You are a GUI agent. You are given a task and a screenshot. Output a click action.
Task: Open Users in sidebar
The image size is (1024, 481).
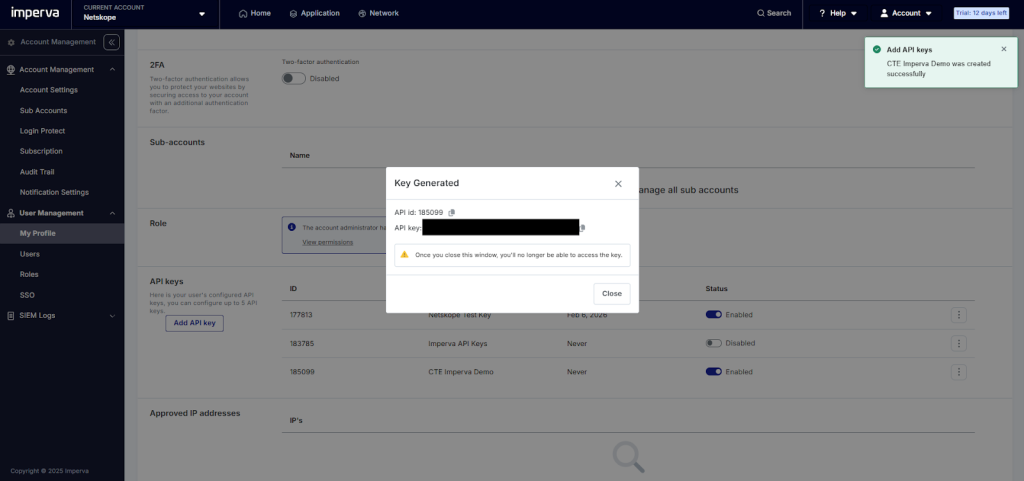[29, 254]
